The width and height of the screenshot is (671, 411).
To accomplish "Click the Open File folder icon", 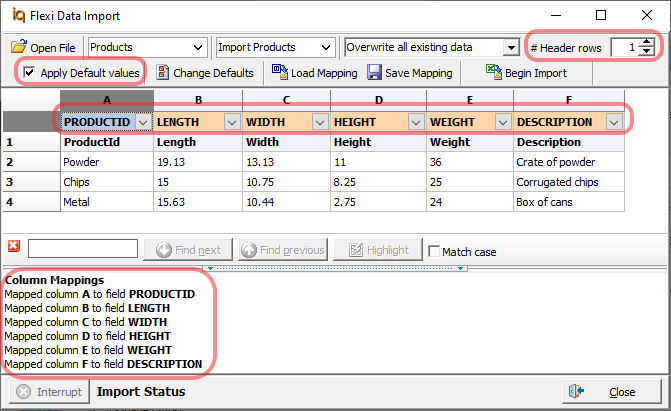I will [19, 46].
